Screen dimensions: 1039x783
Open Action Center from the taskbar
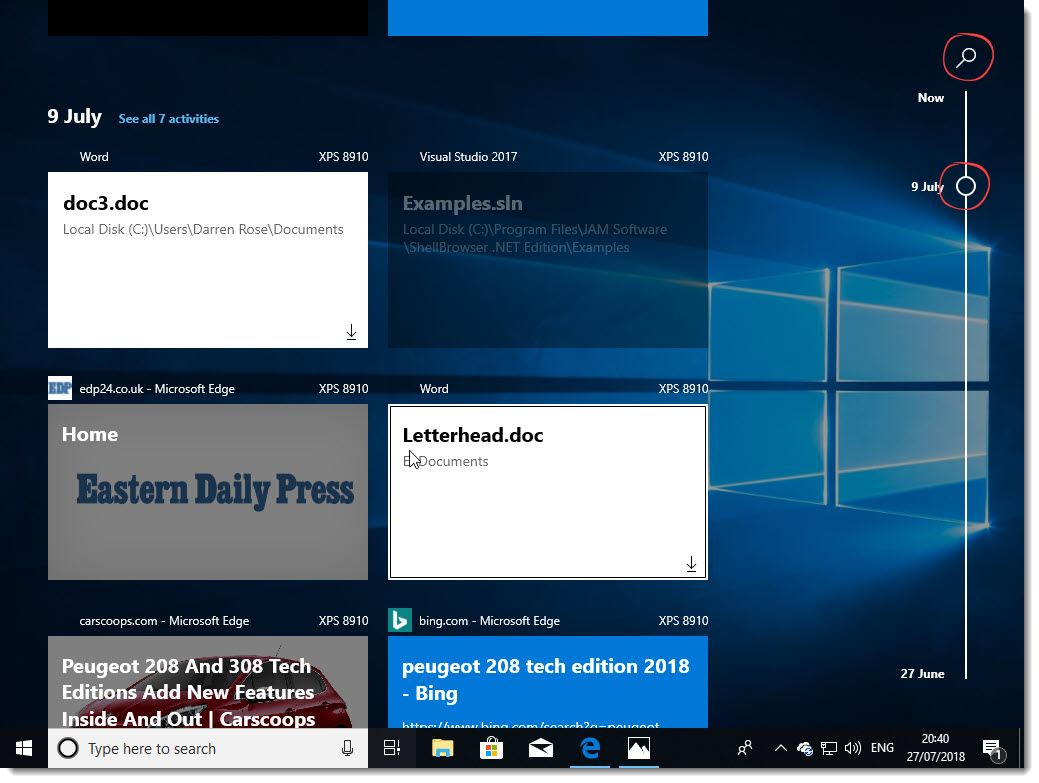click(x=992, y=748)
